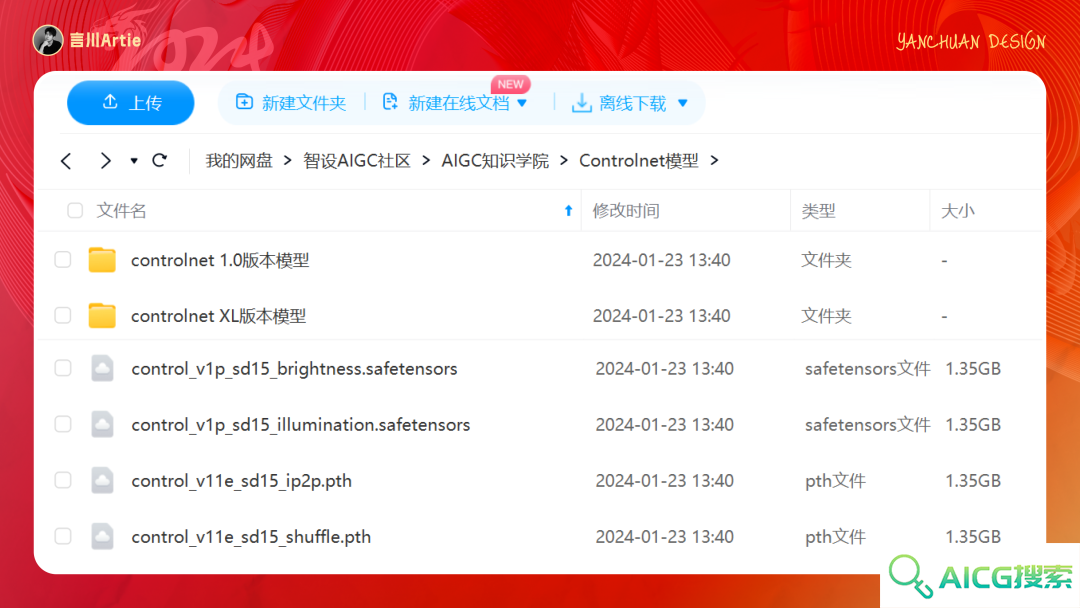Expand the chevron after AIGC知识学院
The image size is (1080, 608).
pyautogui.click(x=564, y=160)
